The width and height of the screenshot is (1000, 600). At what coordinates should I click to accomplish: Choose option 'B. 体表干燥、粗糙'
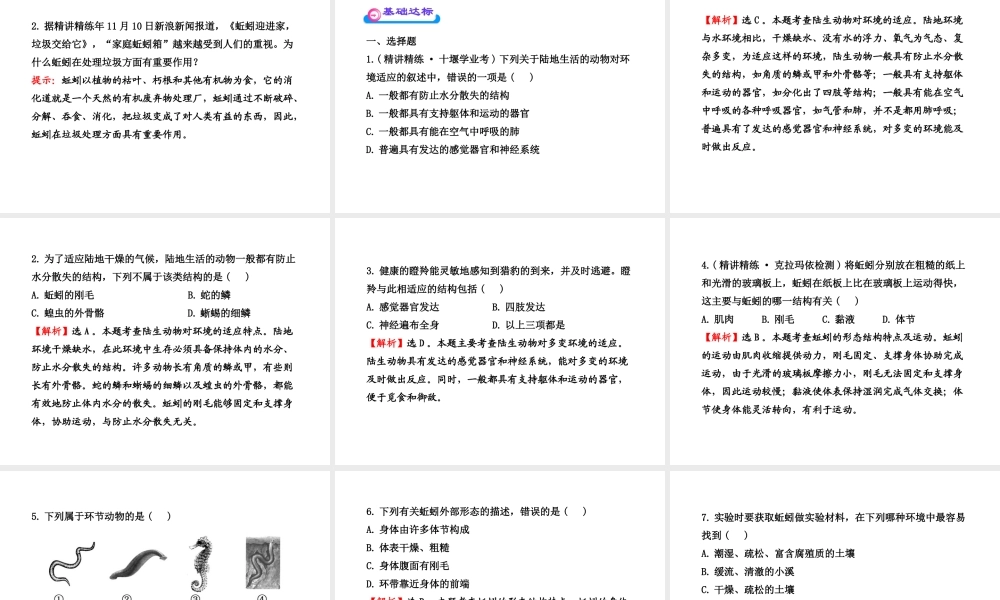(408, 548)
